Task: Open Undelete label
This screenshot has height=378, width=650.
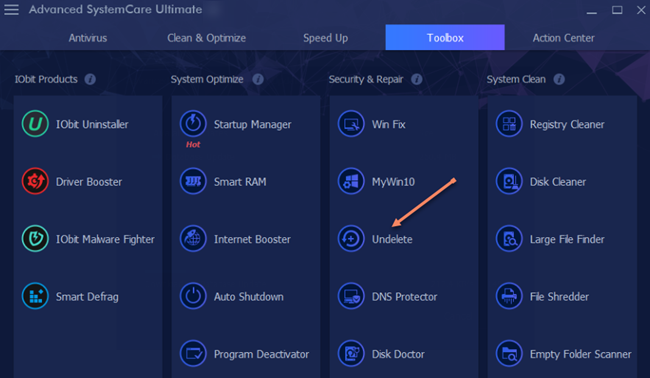Action: 392,239
